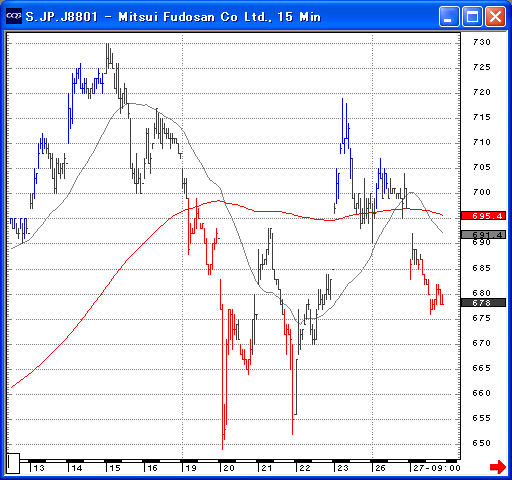Click the red 695.4 moving average label
The width and height of the screenshot is (512, 480).
point(483,216)
